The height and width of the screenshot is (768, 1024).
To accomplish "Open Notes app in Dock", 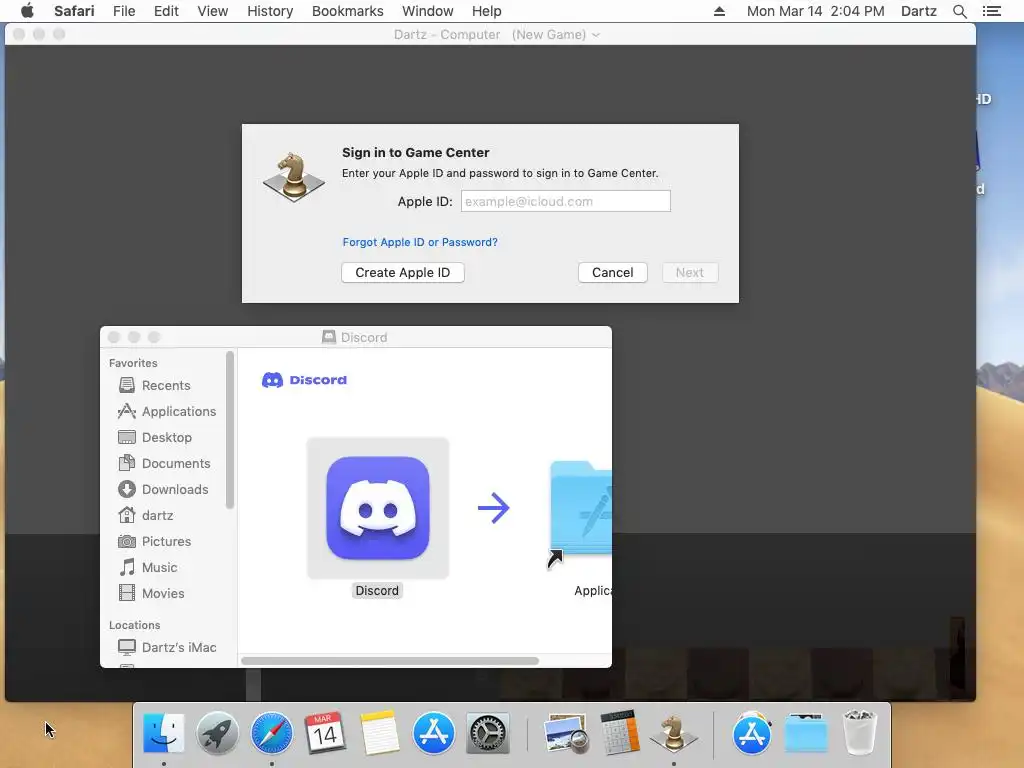I will click(379, 733).
